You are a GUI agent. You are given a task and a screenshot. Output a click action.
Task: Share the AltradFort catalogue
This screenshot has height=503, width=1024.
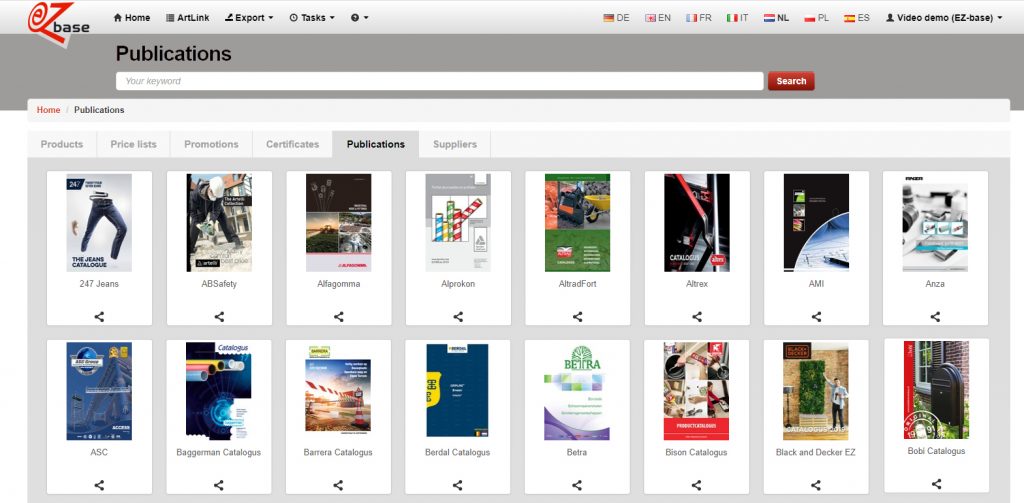point(577,317)
